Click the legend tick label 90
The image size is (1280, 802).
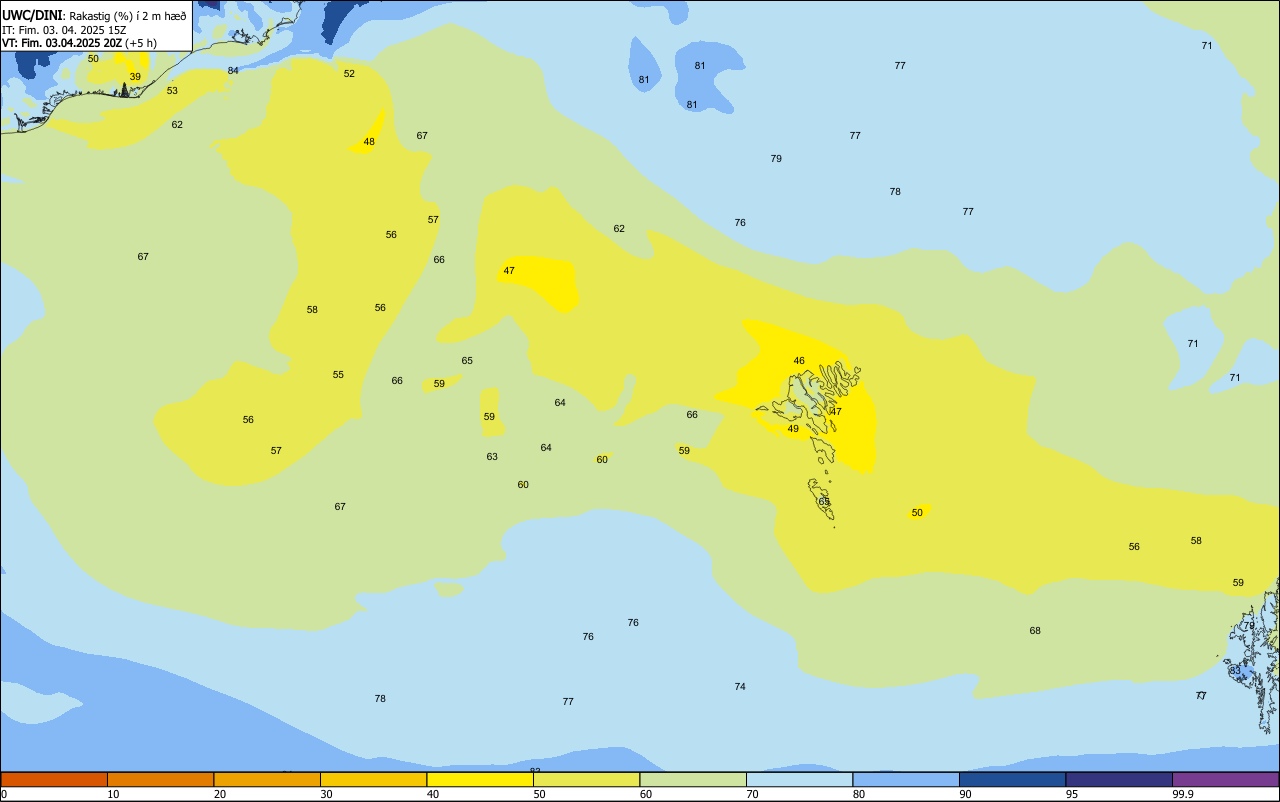pos(965,794)
